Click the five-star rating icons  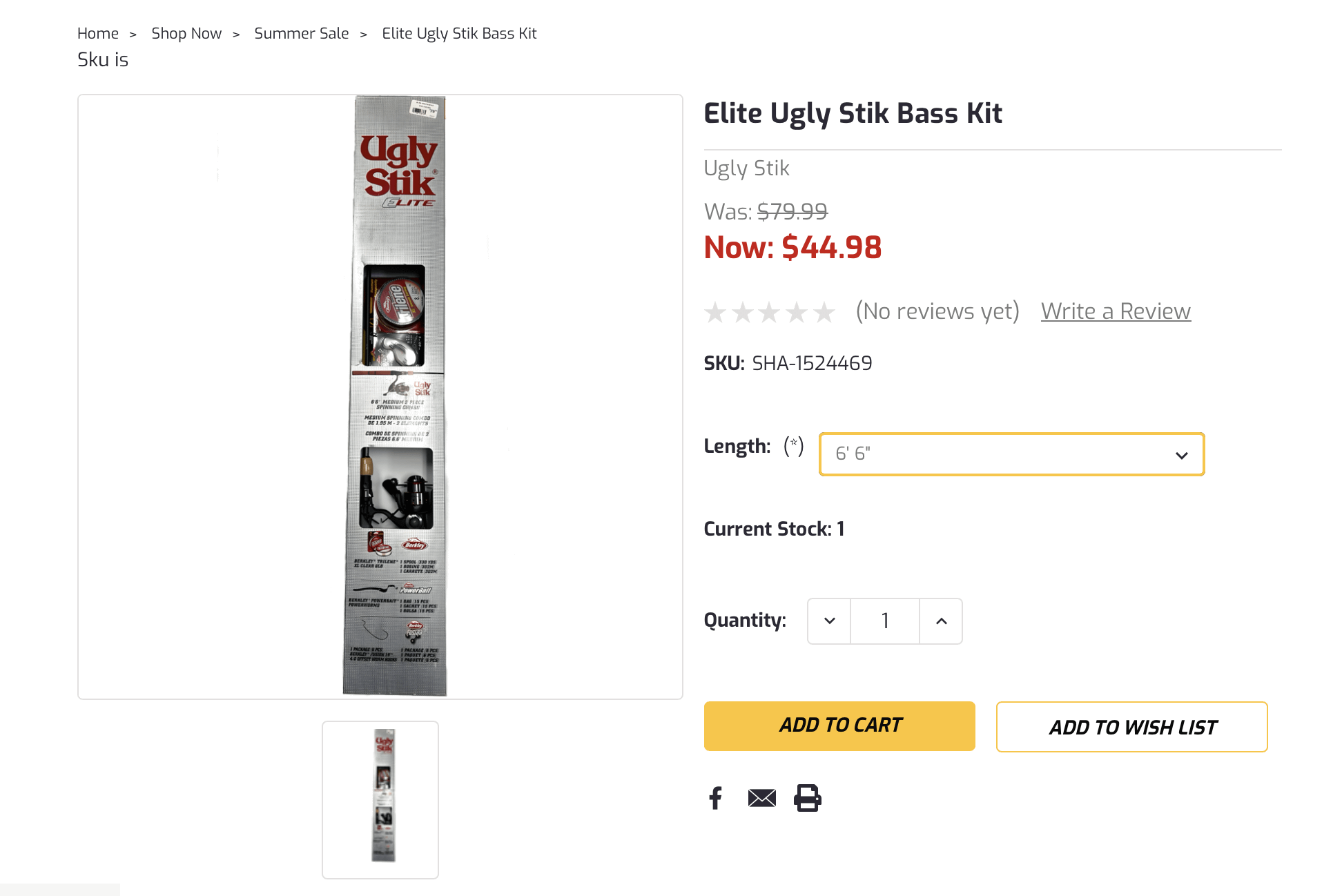[x=770, y=313]
